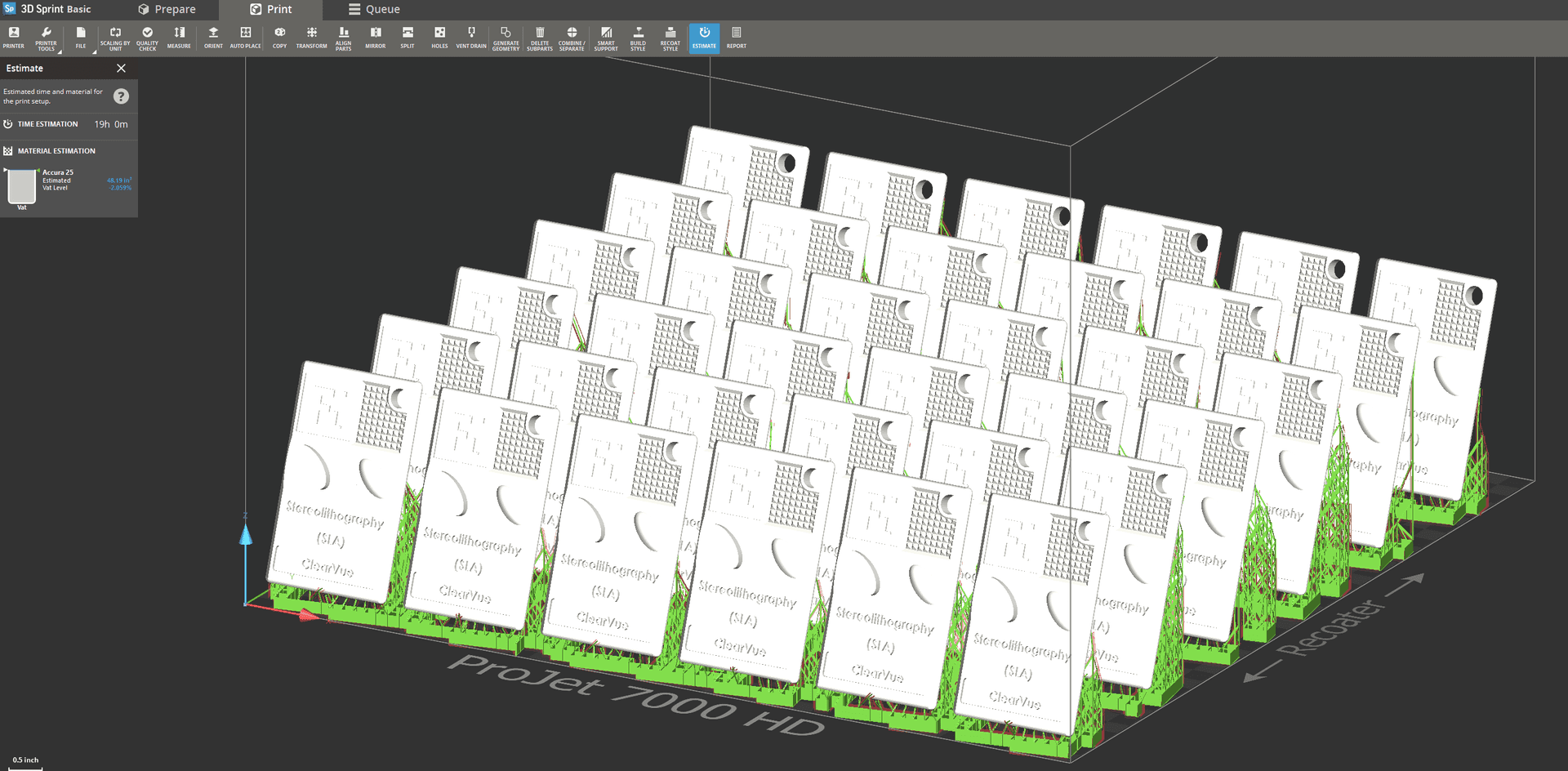Switch to the Prepare tab
1568x771 pixels.
167,10
